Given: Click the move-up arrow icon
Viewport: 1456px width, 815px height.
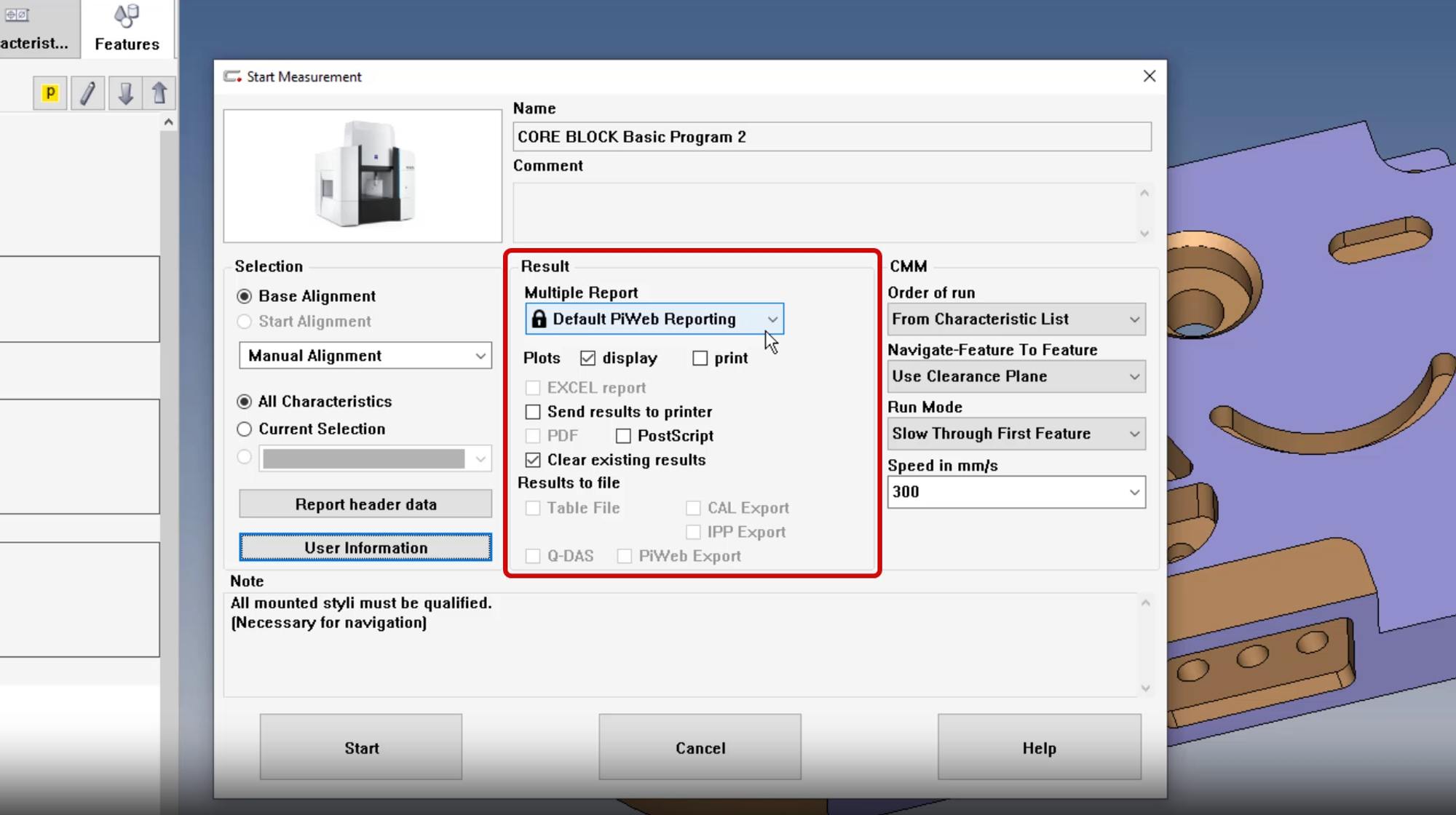Looking at the screenshot, I should click(x=159, y=92).
